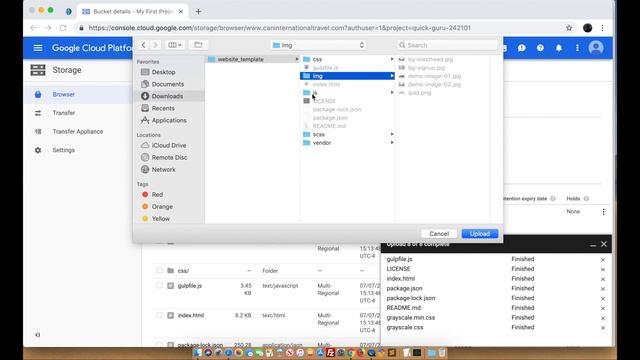The height and width of the screenshot is (360, 640).
Task: Check the gulpfile.js row checkbox
Action: pyautogui.click(x=159, y=286)
